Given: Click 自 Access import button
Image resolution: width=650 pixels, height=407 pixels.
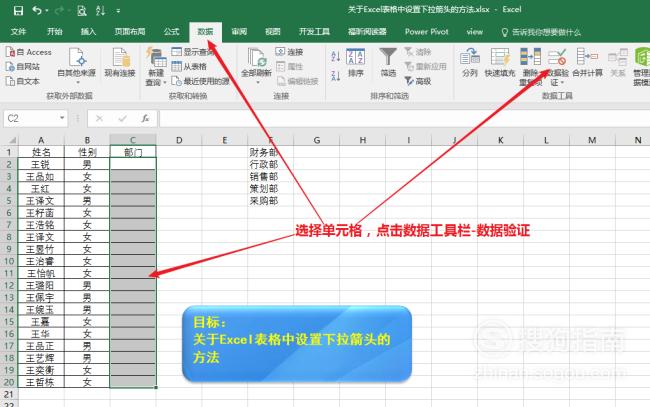Looking at the screenshot, I should (x=29, y=52).
